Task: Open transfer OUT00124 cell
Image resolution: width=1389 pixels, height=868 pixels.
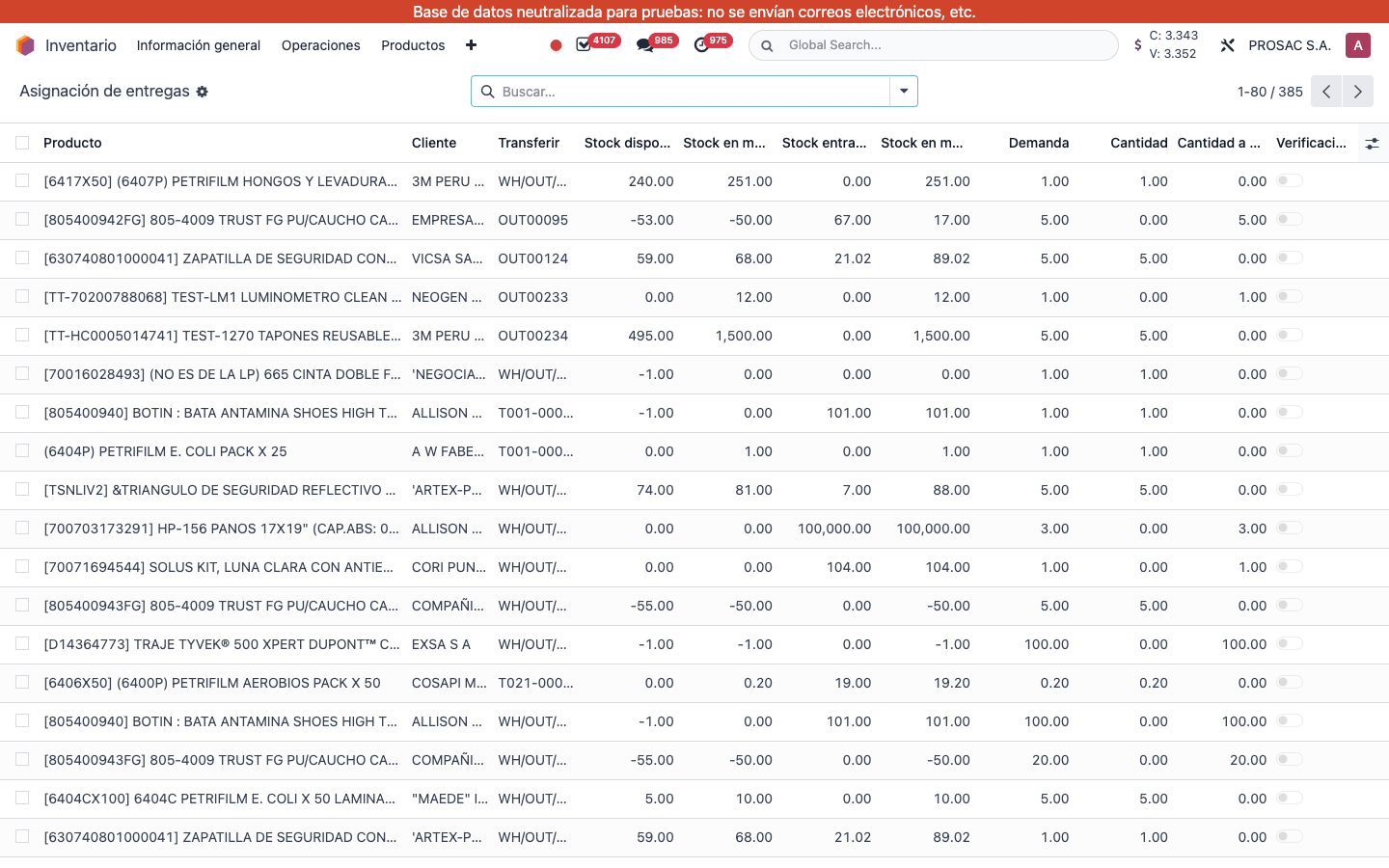Action: coord(533,258)
